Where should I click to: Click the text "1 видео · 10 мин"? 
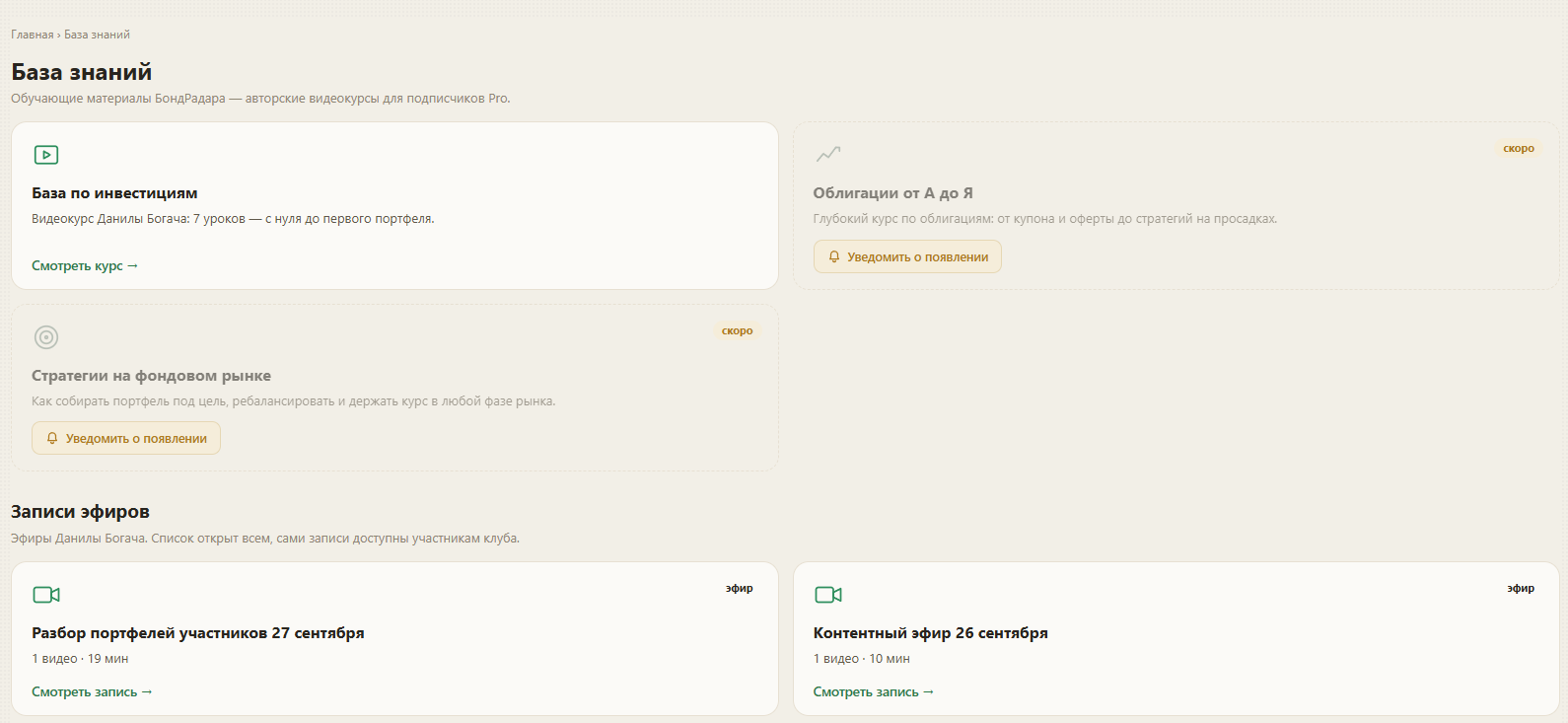862,659
